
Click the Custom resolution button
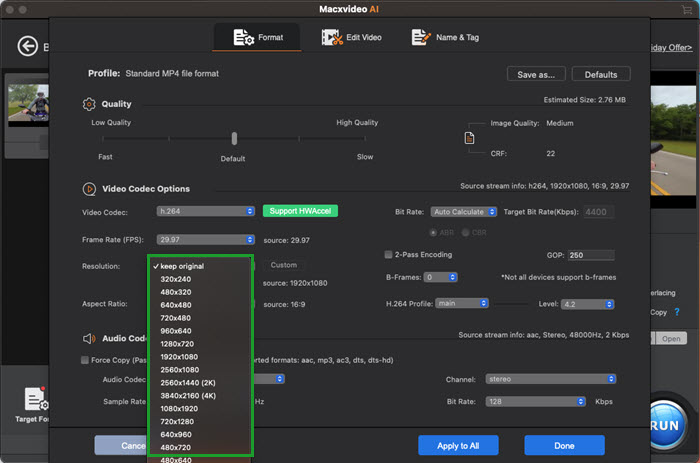283,265
